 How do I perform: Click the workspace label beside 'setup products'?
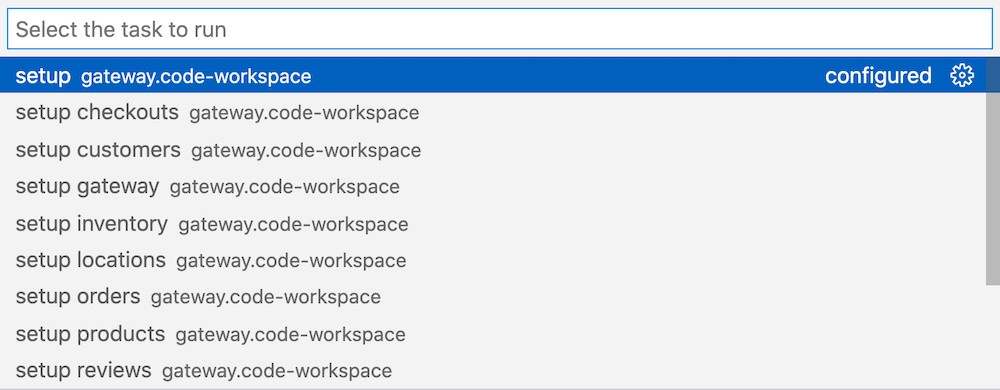pos(291,335)
